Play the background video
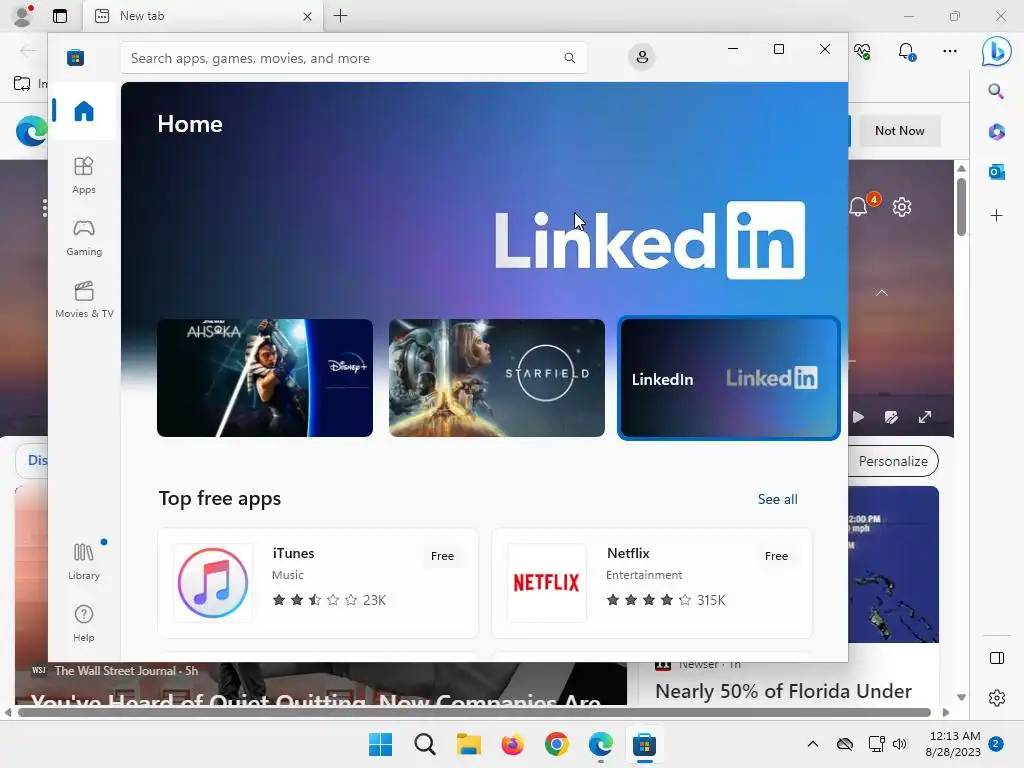1024x768 pixels. click(x=858, y=417)
